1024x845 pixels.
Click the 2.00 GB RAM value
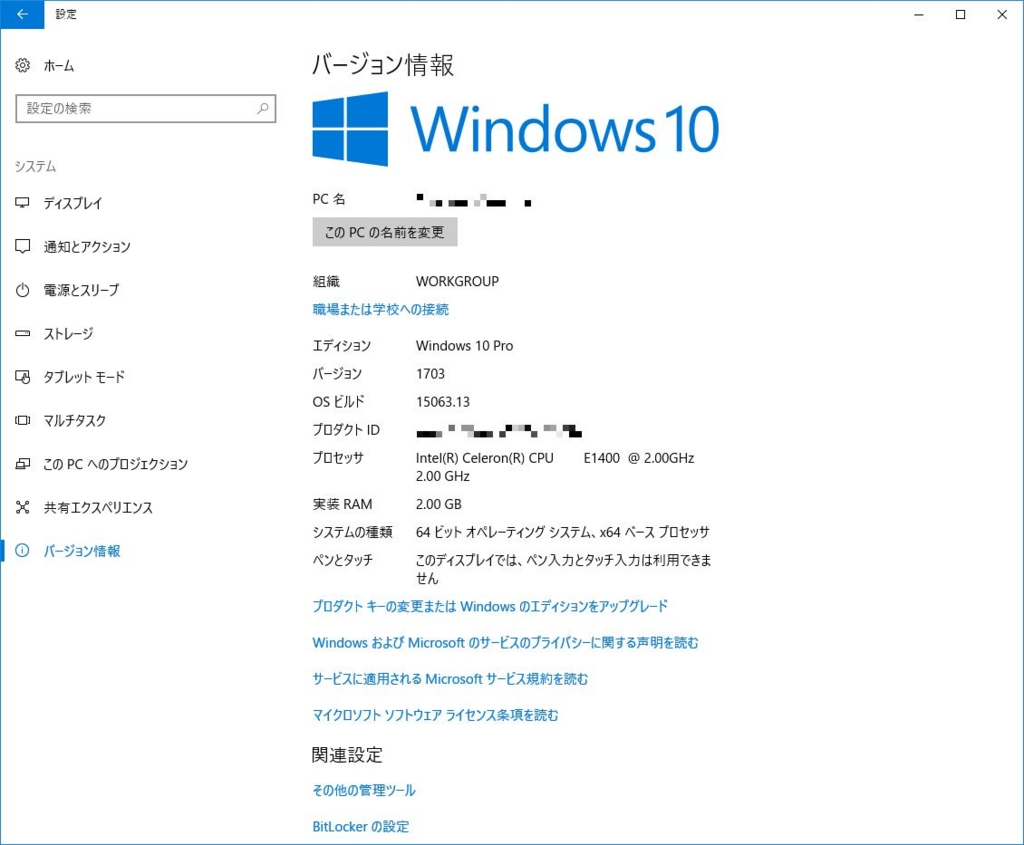point(439,504)
